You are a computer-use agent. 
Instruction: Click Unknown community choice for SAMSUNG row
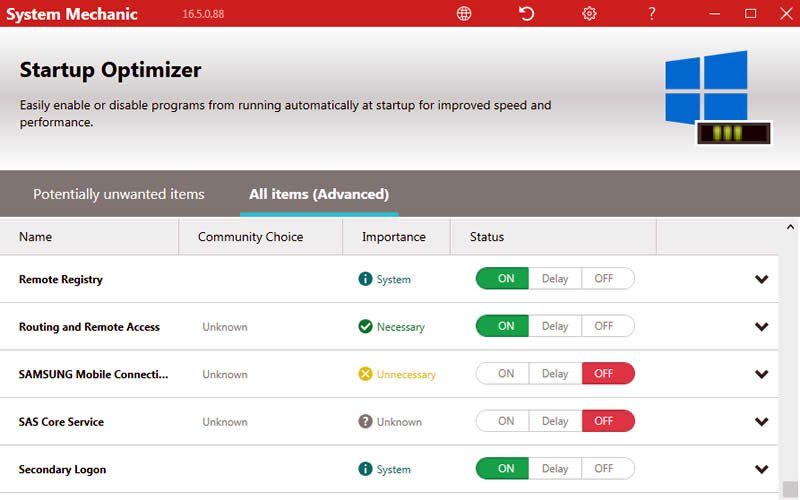pyautogui.click(x=225, y=374)
